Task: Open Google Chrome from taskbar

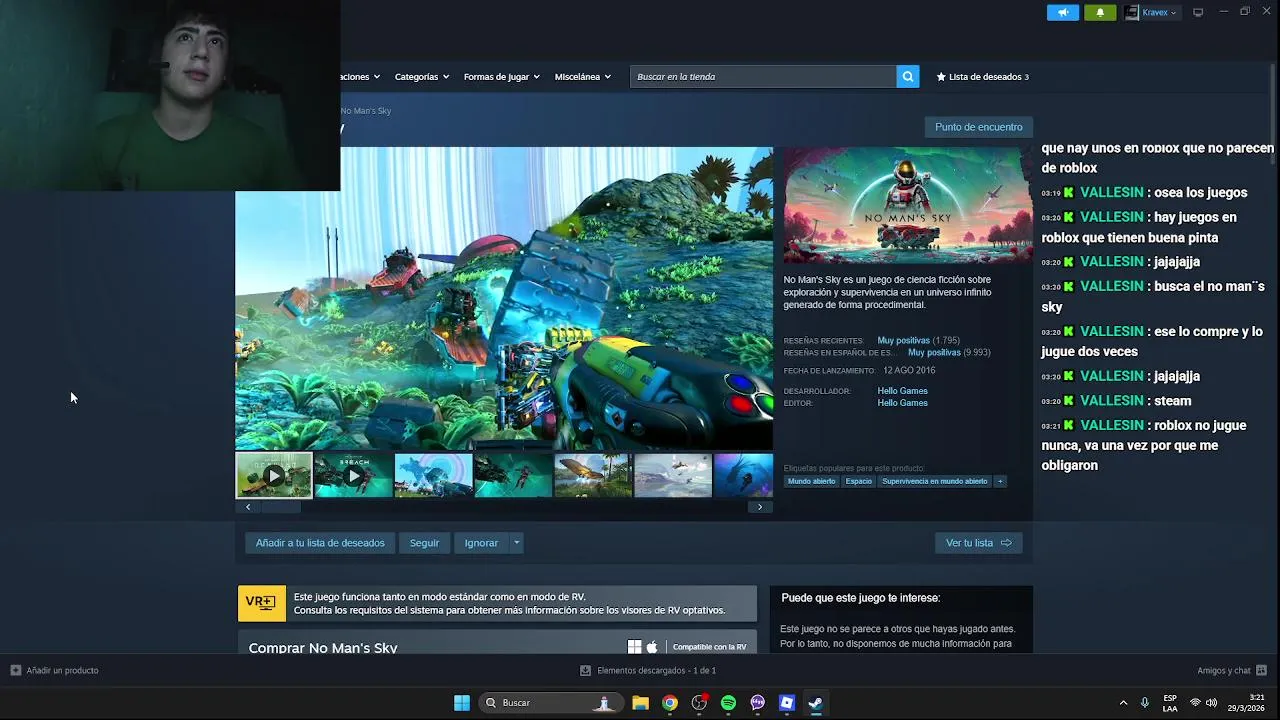Action: coord(670,703)
